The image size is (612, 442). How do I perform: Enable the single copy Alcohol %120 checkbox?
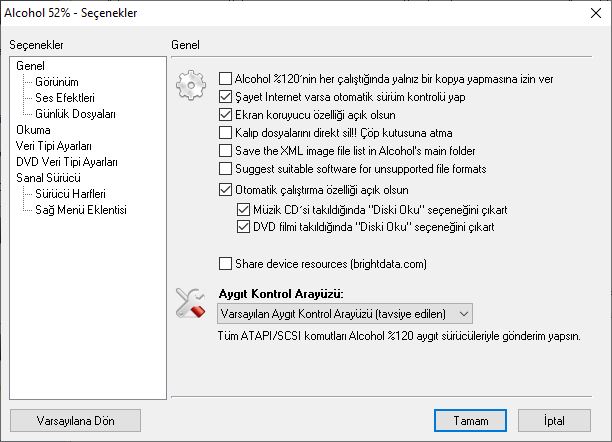tap(225, 78)
